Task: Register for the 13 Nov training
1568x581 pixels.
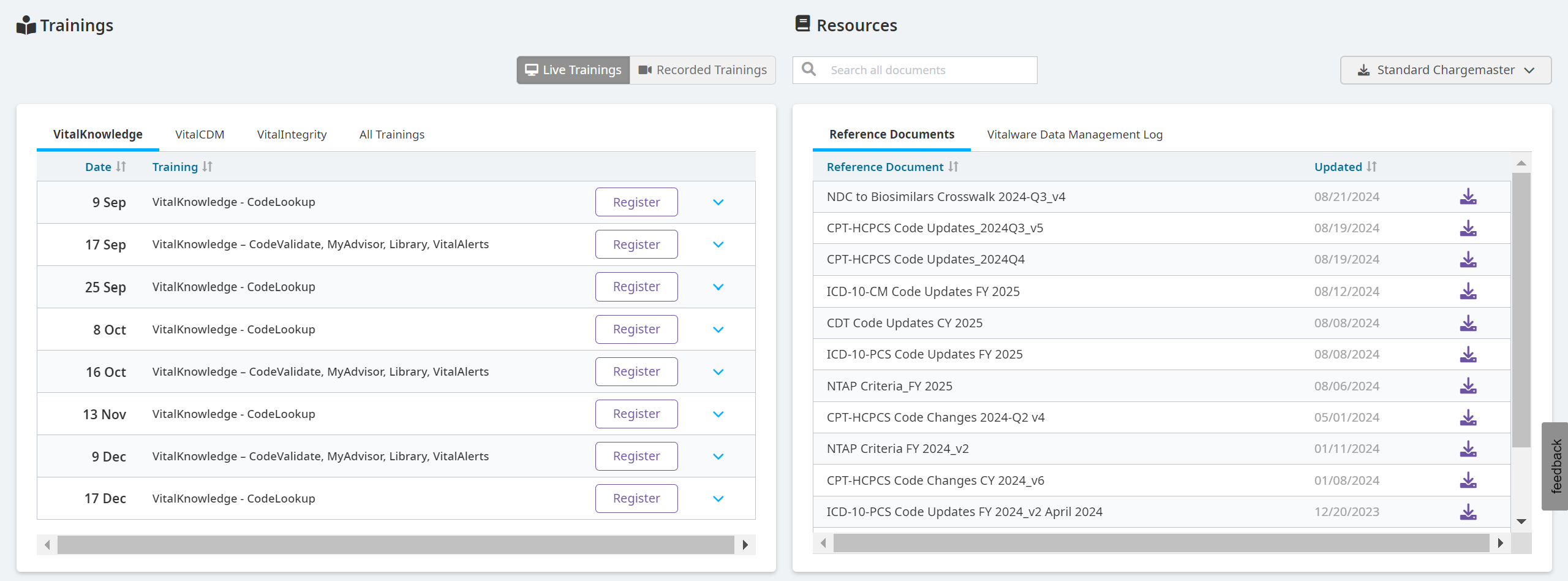Action: [636, 414]
